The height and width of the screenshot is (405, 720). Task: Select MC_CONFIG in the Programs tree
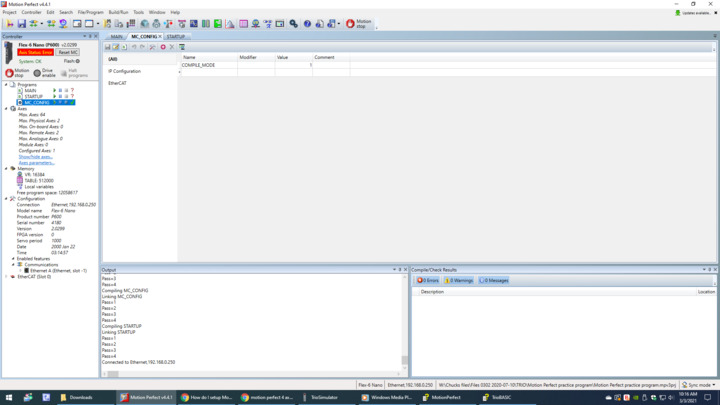37,102
